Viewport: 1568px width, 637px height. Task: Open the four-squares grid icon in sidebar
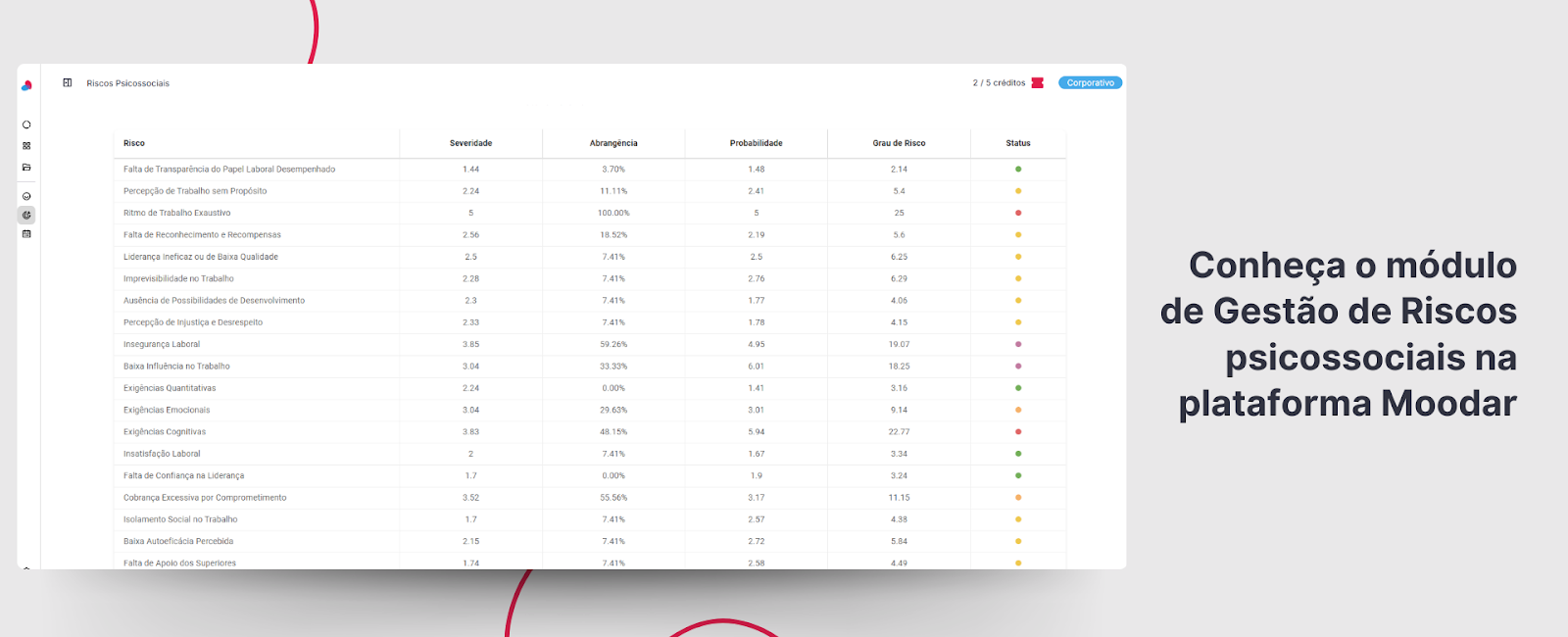tap(26, 146)
